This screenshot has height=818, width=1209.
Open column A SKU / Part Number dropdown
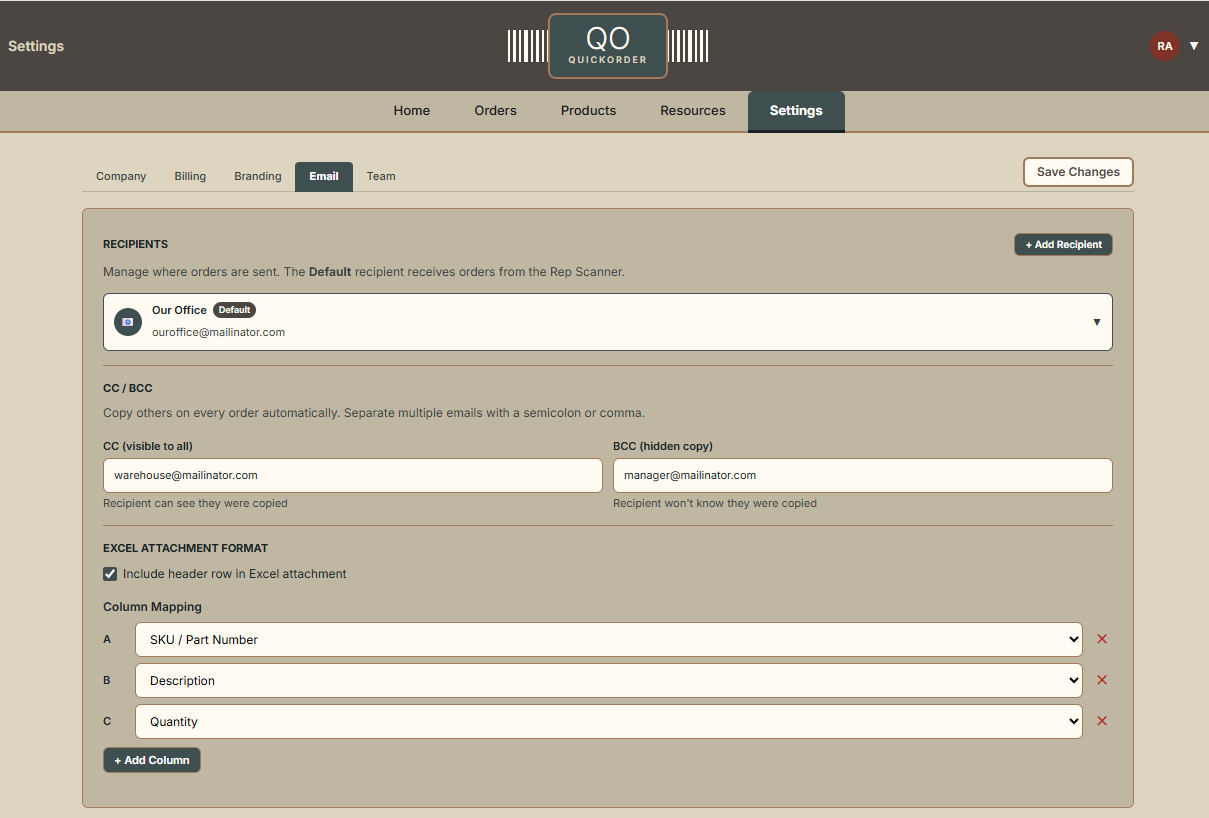pos(608,639)
